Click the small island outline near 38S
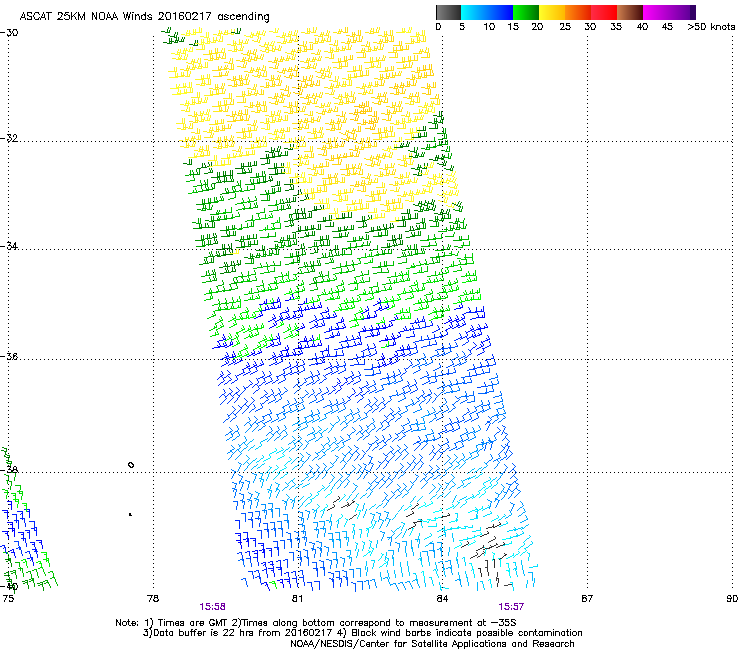 point(131,465)
